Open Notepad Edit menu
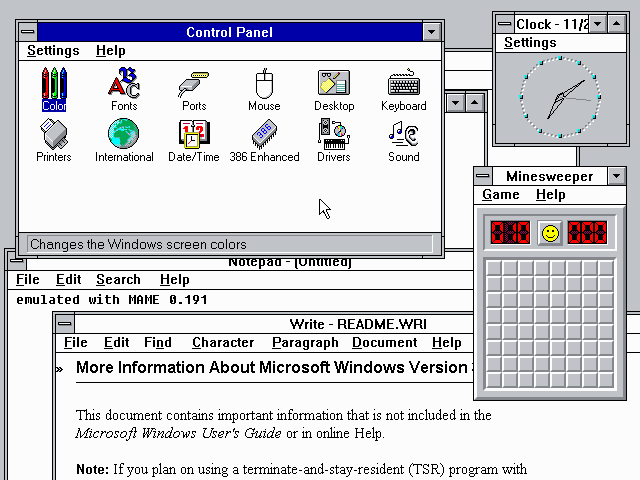Screen dimensions: 640x480 tap(69, 280)
